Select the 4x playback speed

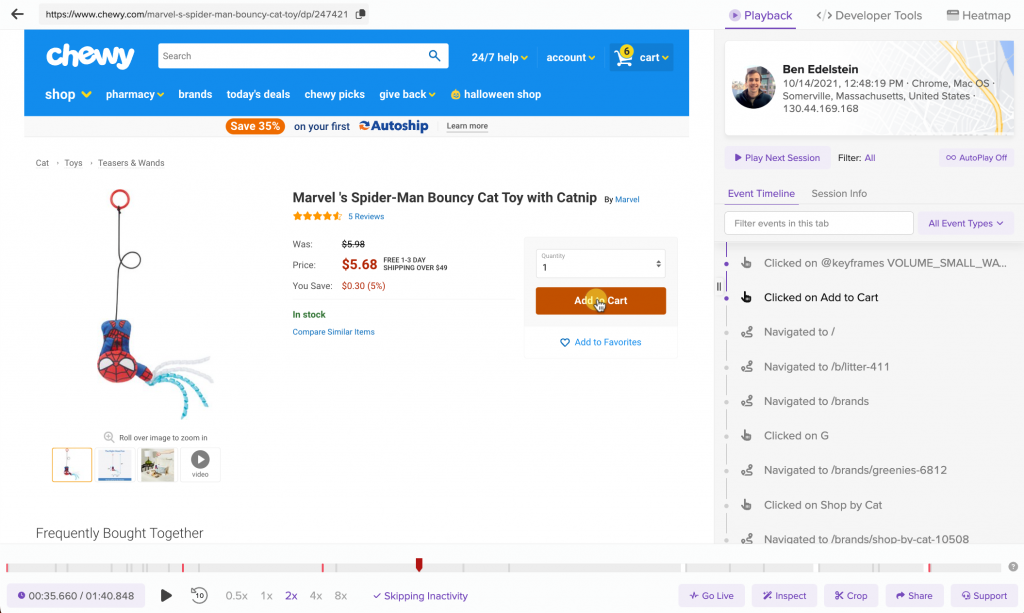pos(316,596)
